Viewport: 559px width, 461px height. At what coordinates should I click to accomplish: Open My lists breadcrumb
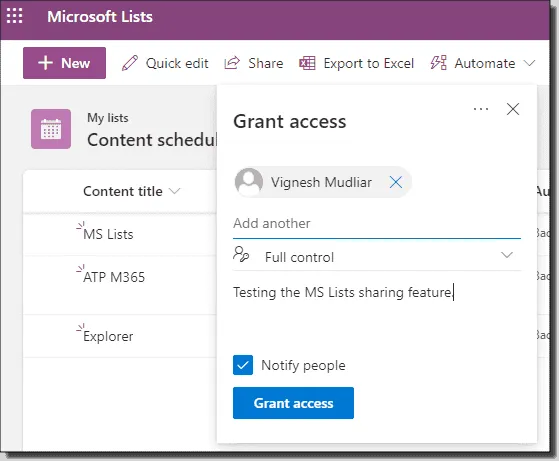click(108, 118)
